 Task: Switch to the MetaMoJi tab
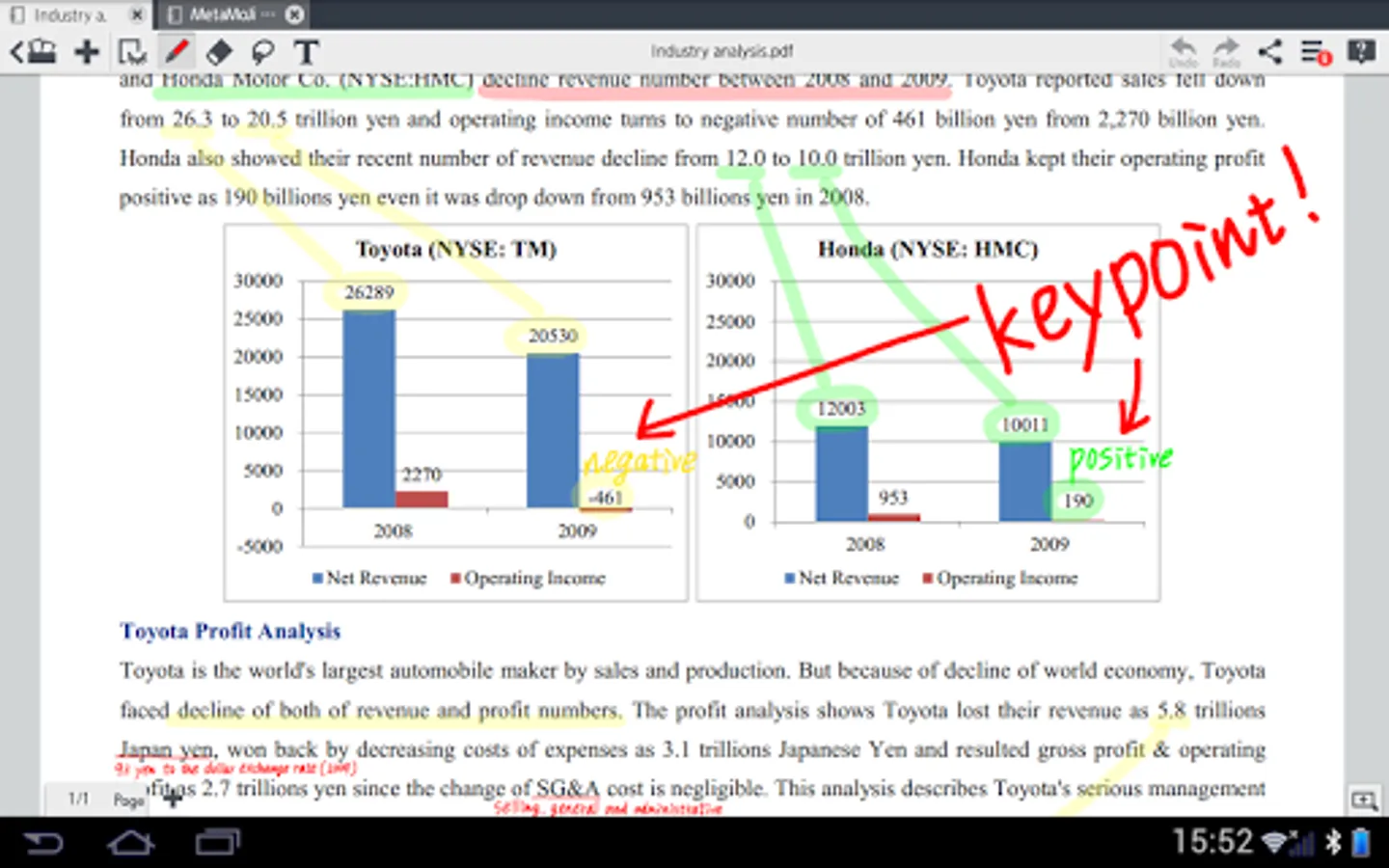click(x=222, y=14)
